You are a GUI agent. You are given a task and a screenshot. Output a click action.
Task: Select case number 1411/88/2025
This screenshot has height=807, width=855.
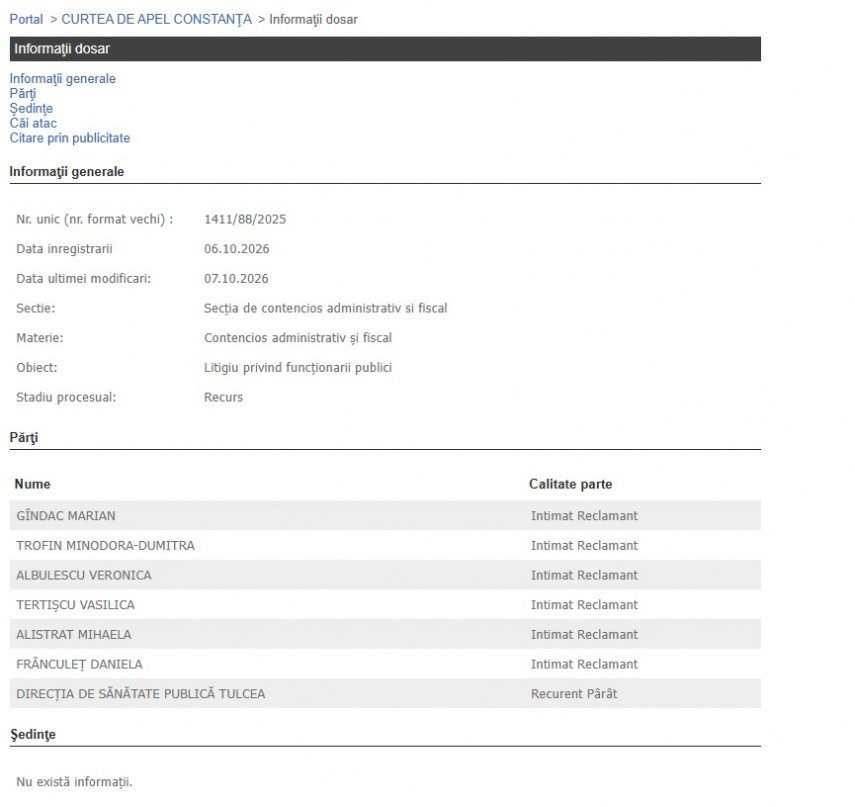click(245, 219)
